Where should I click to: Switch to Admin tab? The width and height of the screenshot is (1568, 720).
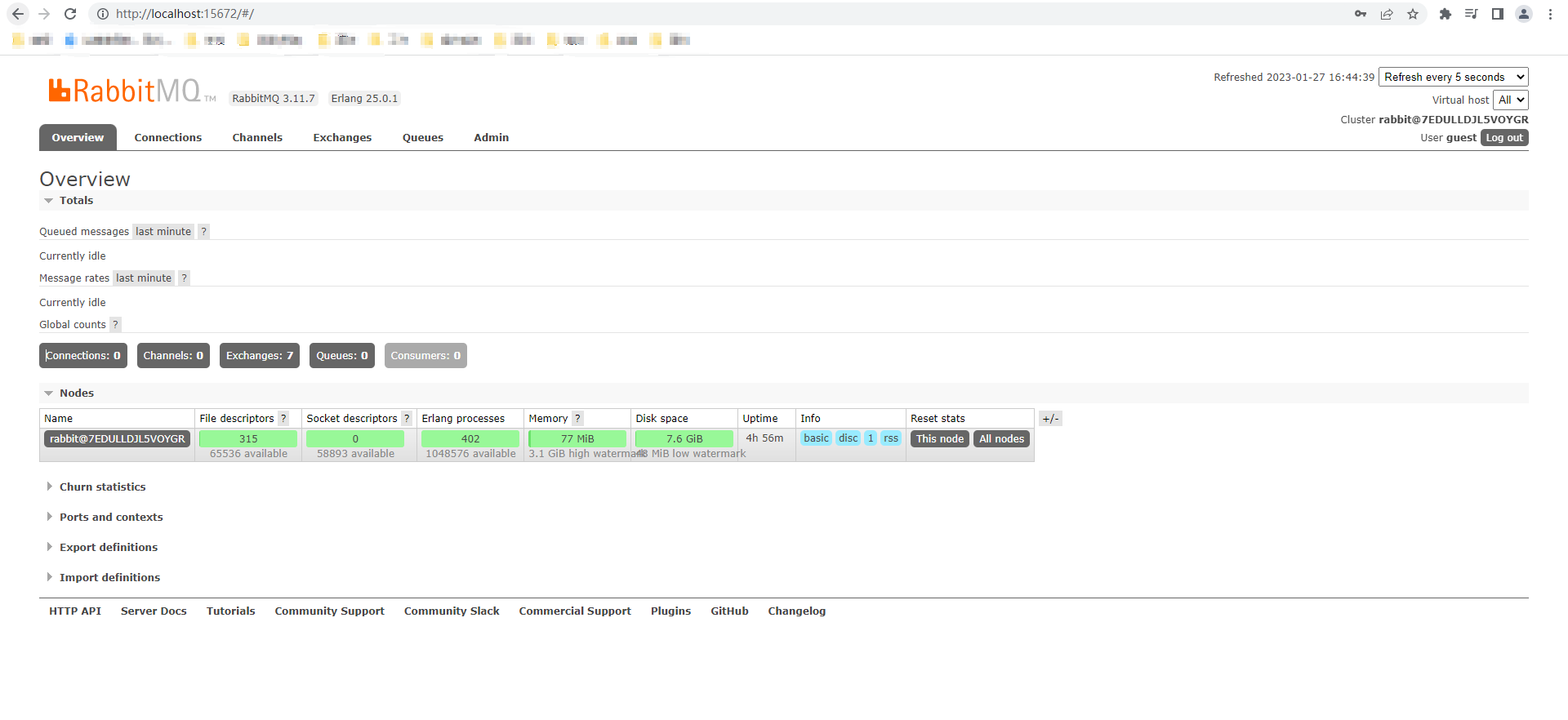[x=492, y=137]
